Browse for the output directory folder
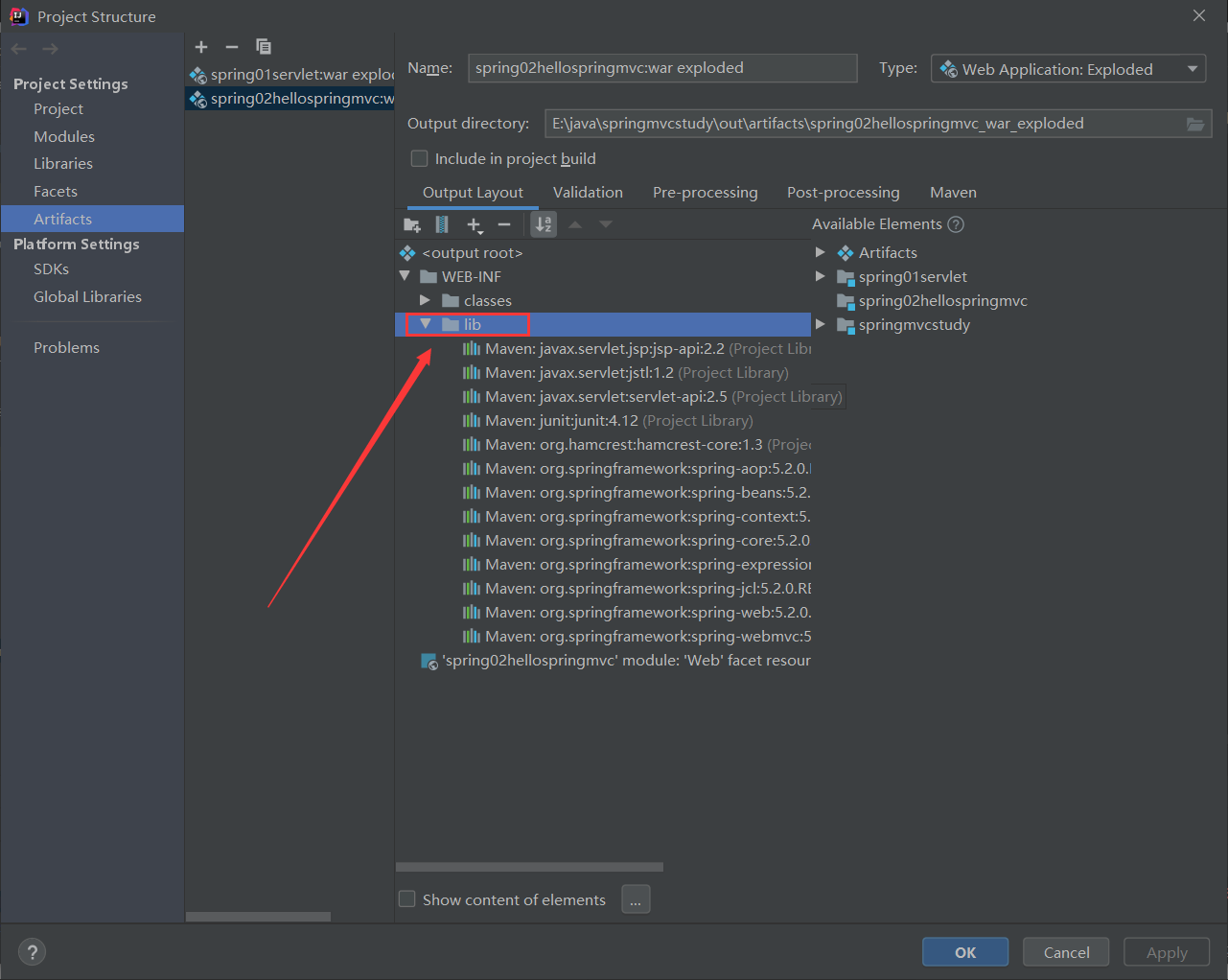1228x980 pixels. coord(1195,124)
